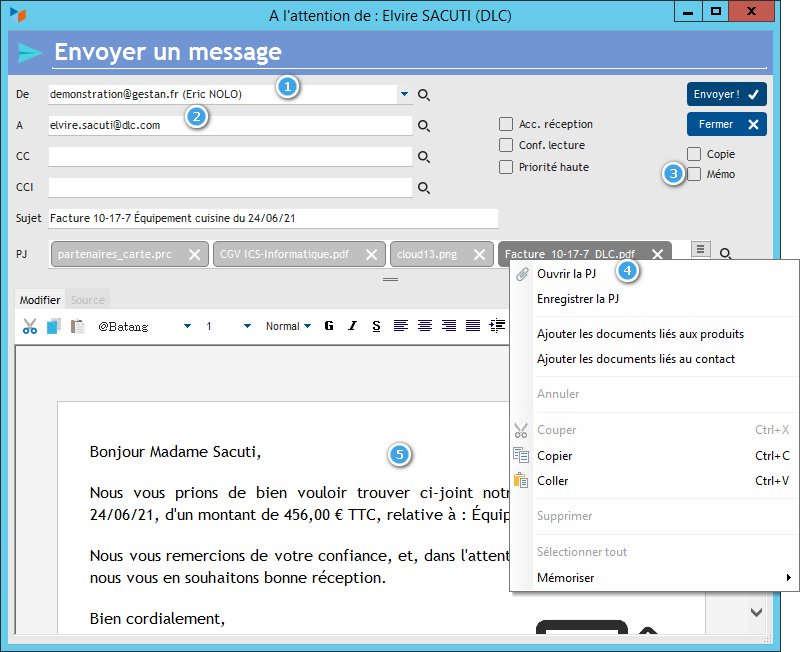Click the cut scissors icon in editor toolbar
This screenshot has width=800, height=652.
click(30, 326)
